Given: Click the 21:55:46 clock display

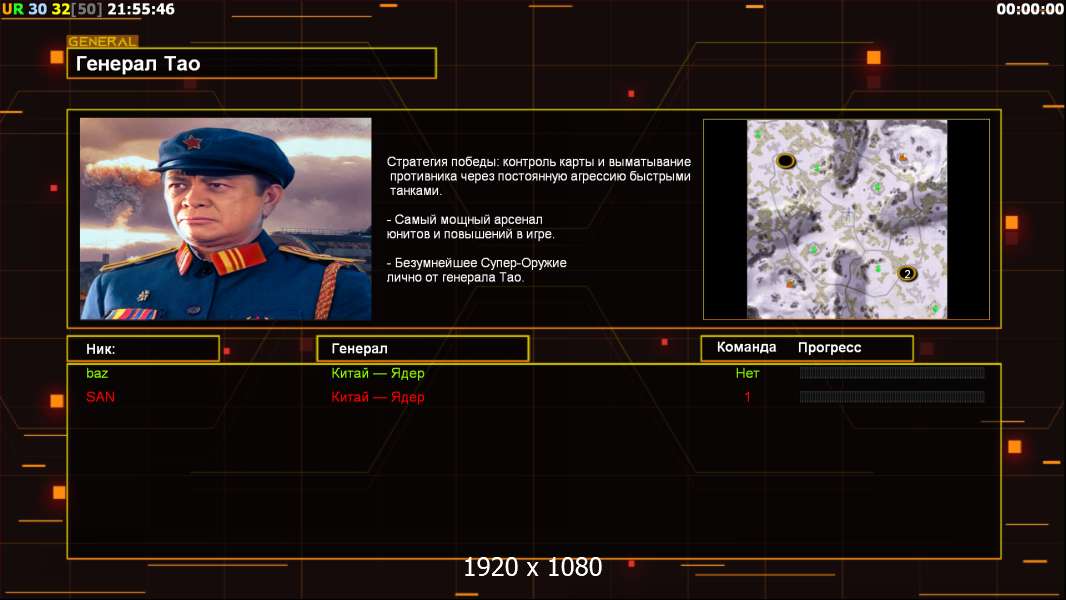Looking at the screenshot, I should point(141,9).
